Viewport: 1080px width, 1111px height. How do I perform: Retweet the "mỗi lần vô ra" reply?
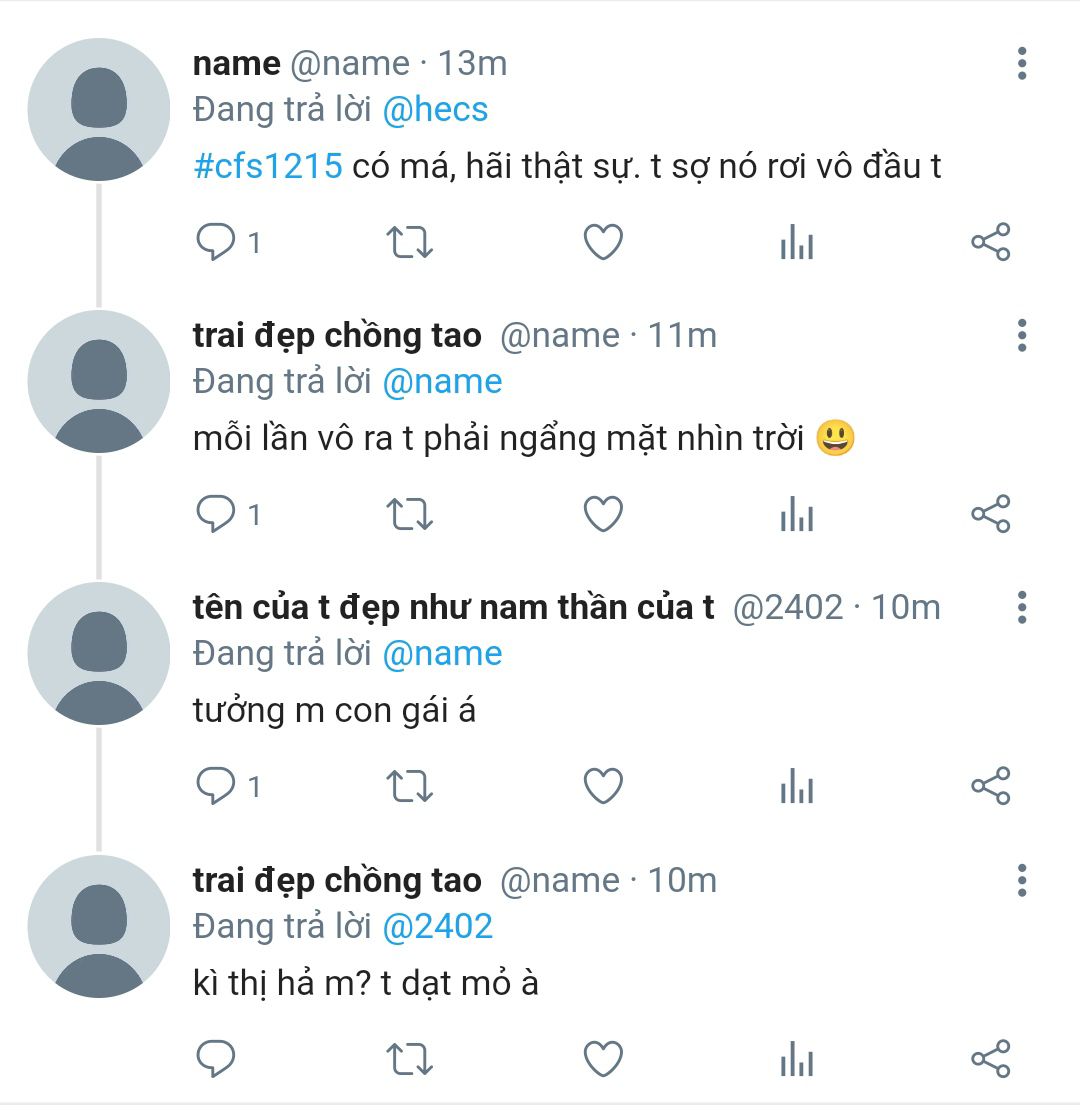[x=409, y=515]
